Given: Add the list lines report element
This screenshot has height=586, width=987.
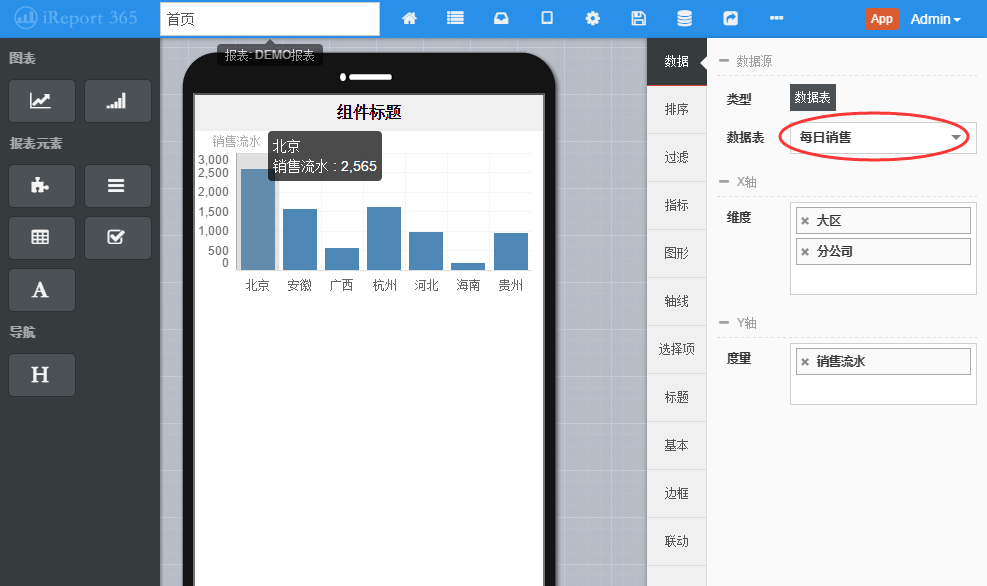Looking at the screenshot, I should [118, 186].
